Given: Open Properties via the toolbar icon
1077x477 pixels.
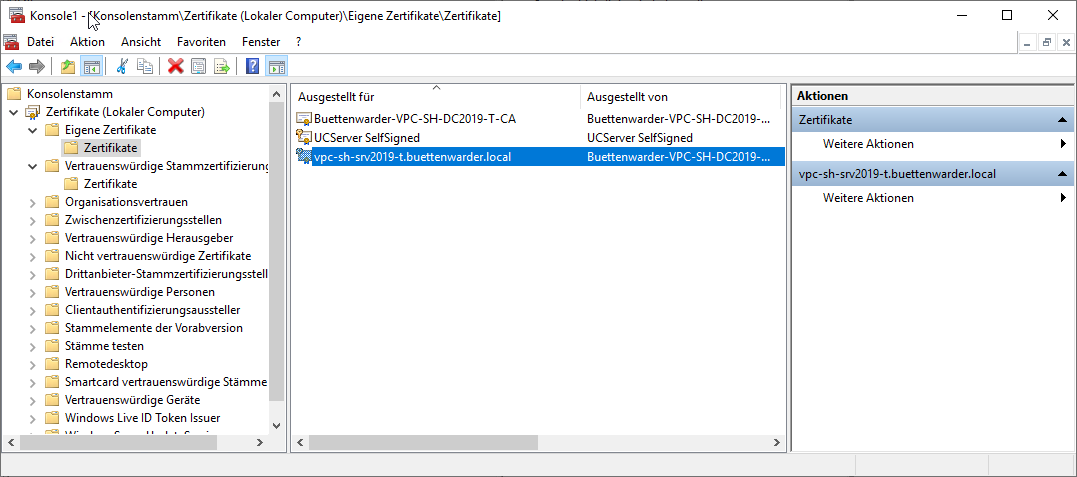Looking at the screenshot, I should coord(199,66).
